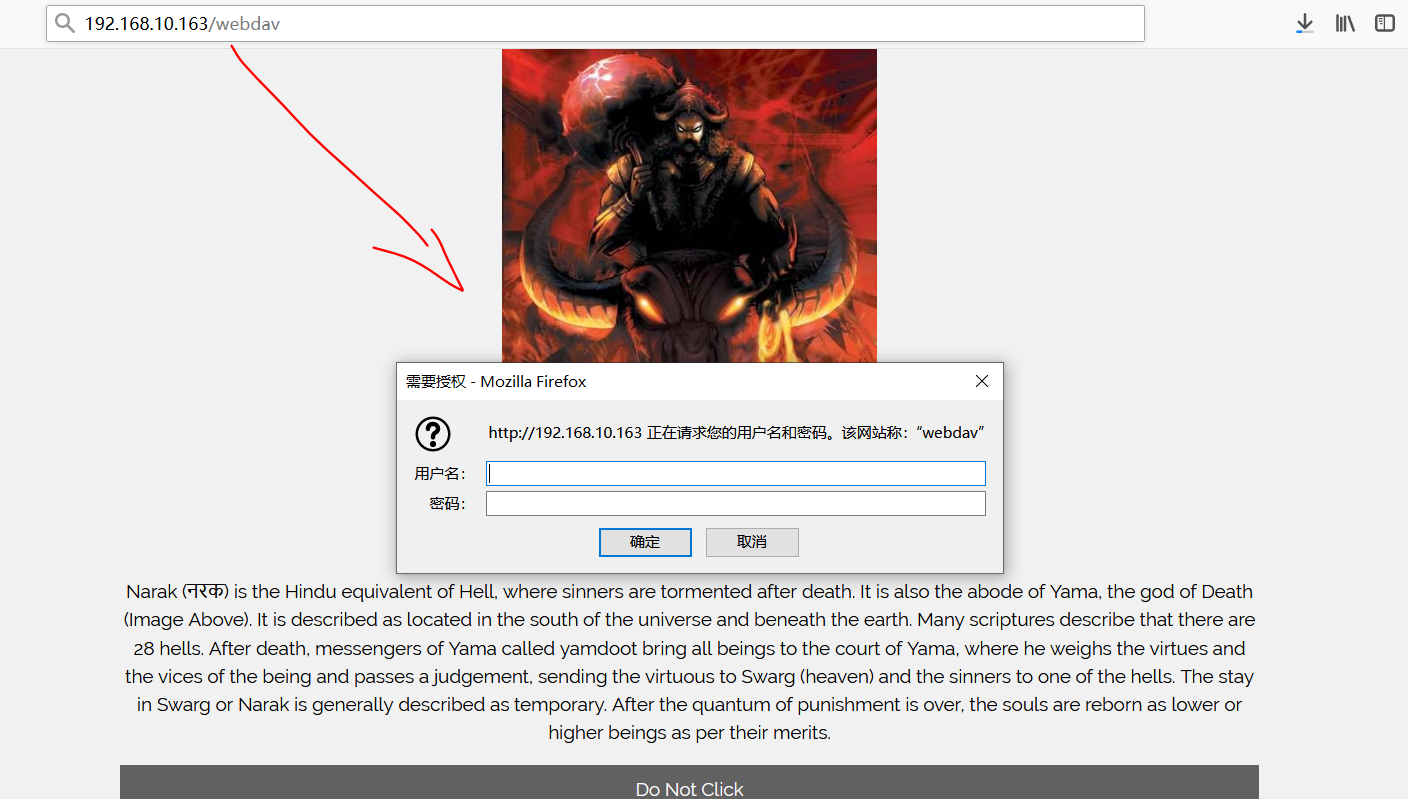Viewport: 1408px width, 799px height.
Task: Open the Firefox downloads arrow icon
Action: tap(1304, 23)
